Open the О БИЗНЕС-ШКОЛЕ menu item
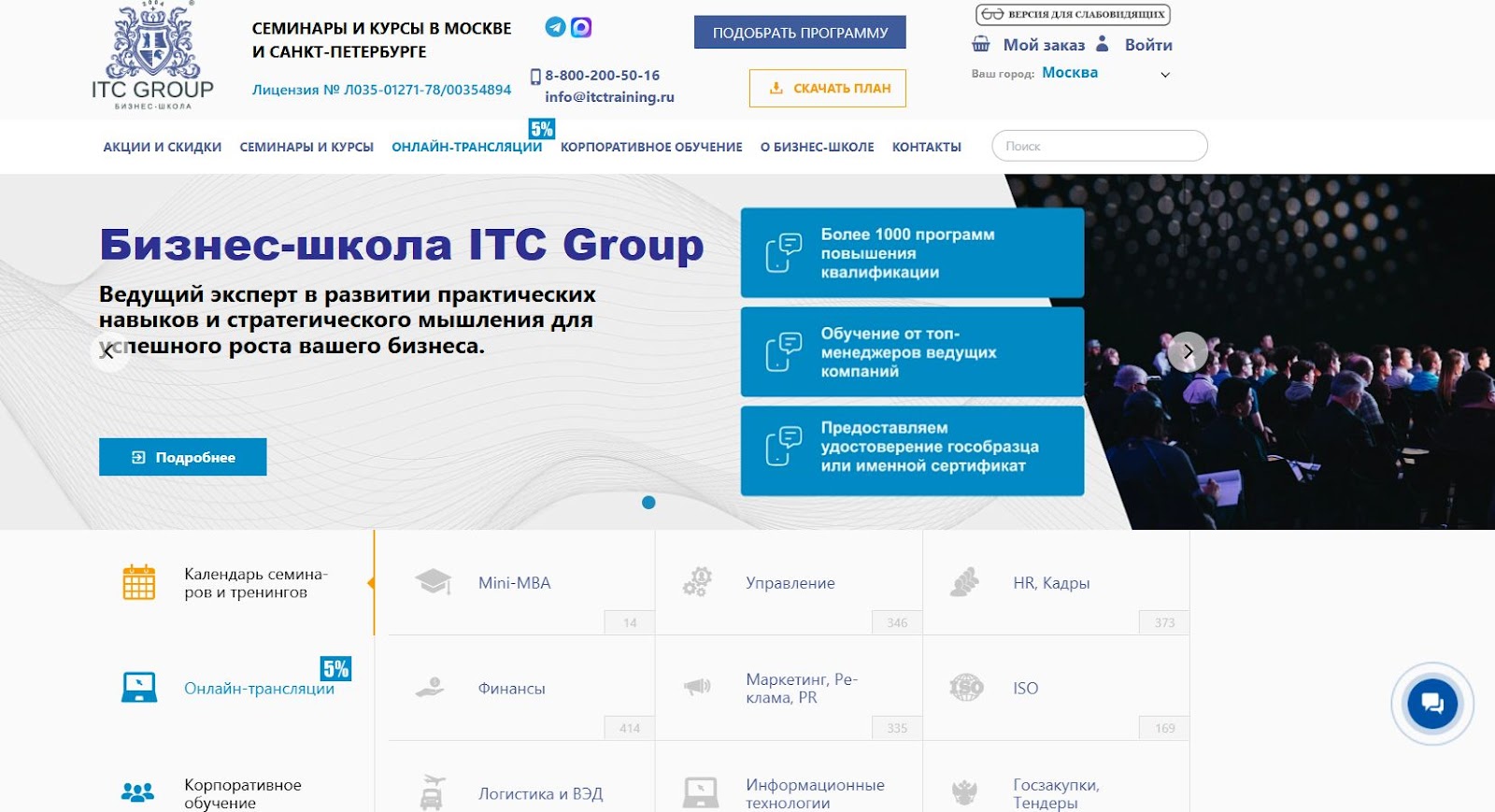This screenshot has height=812, width=1495. 818,147
